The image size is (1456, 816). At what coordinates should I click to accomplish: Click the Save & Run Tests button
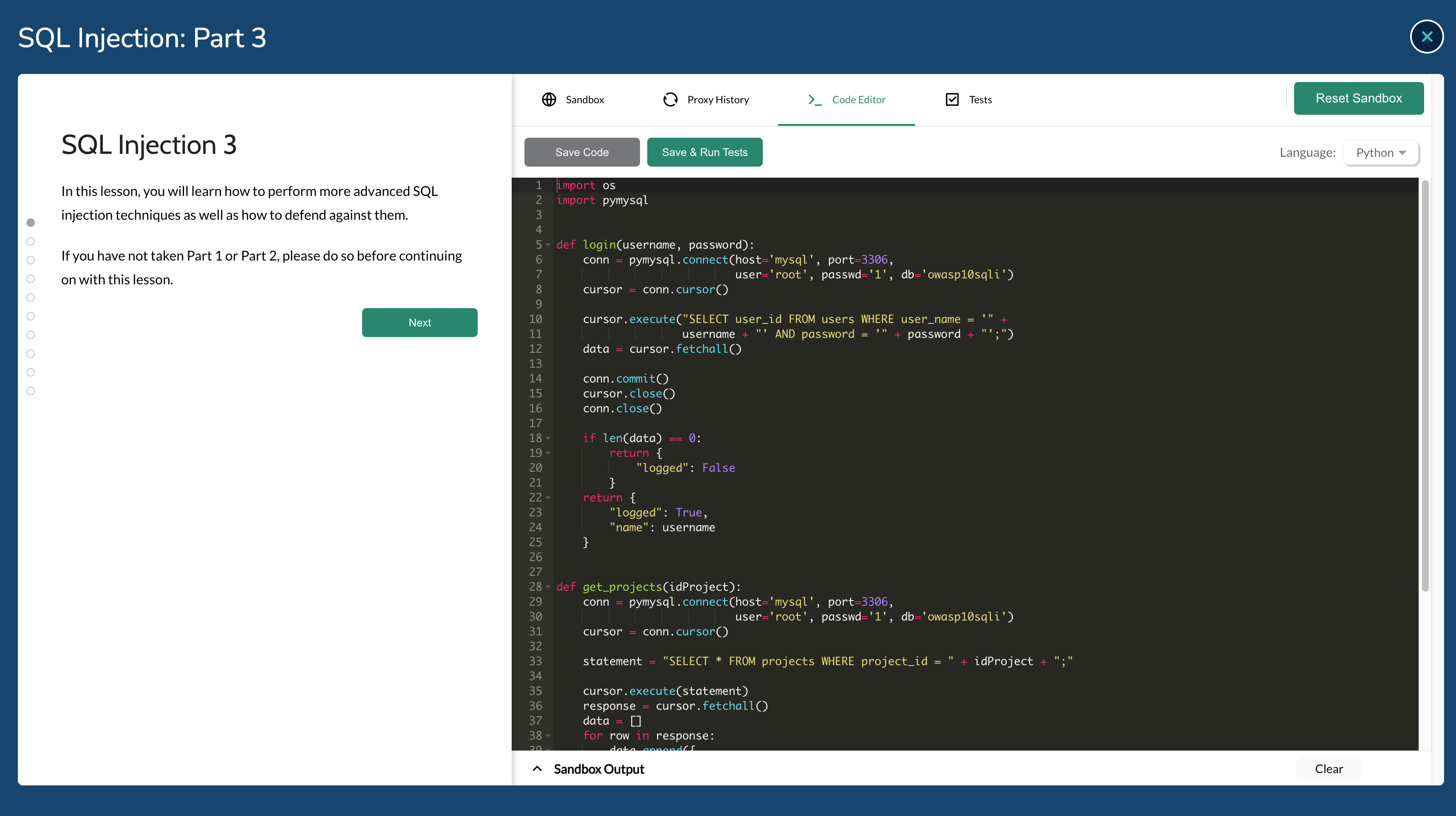(704, 152)
